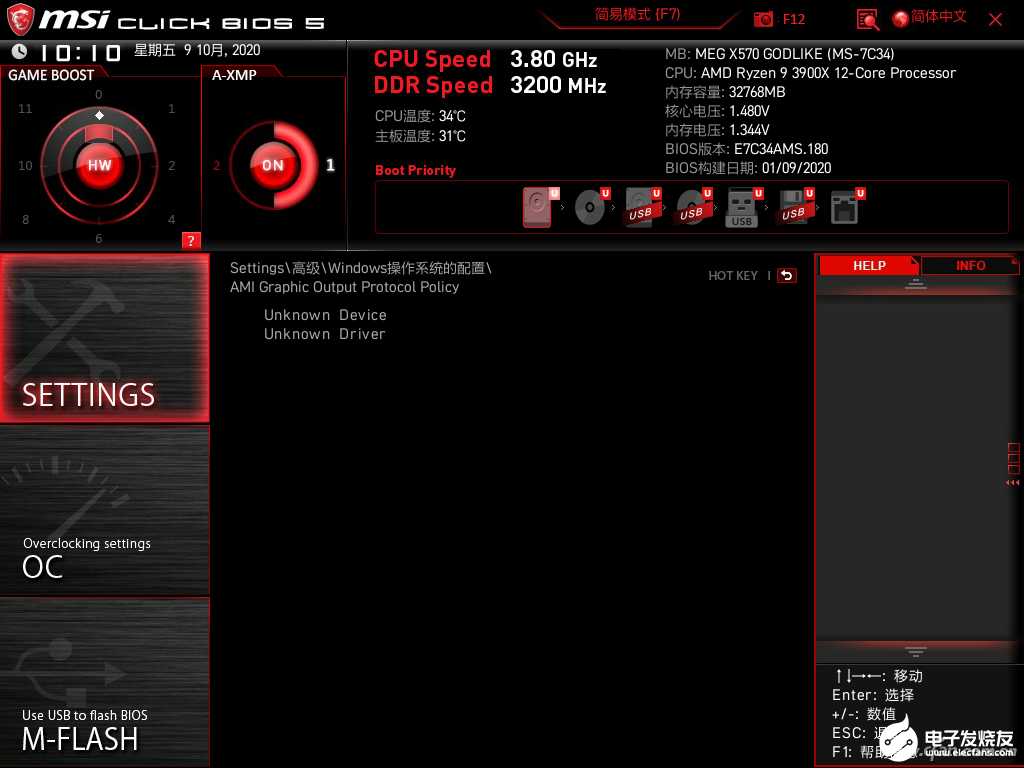Select the Unknown Driver entry
The height and width of the screenshot is (768, 1024).
(x=325, y=334)
